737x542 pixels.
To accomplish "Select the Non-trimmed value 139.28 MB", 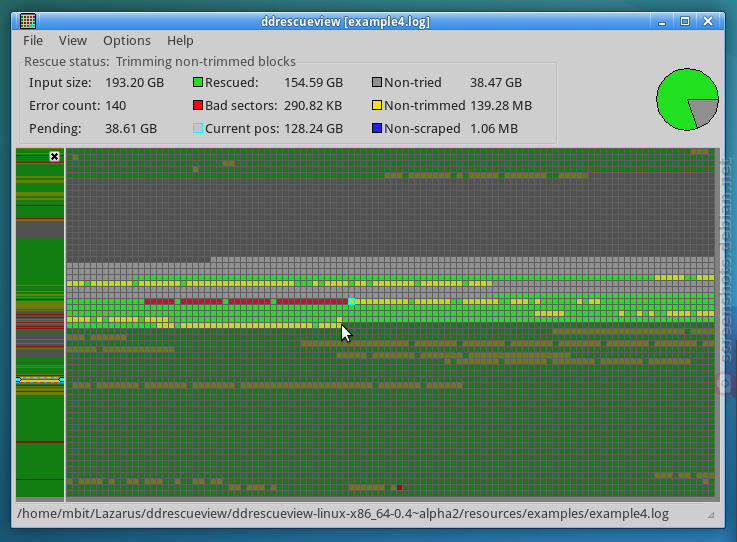I will tap(501, 106).
